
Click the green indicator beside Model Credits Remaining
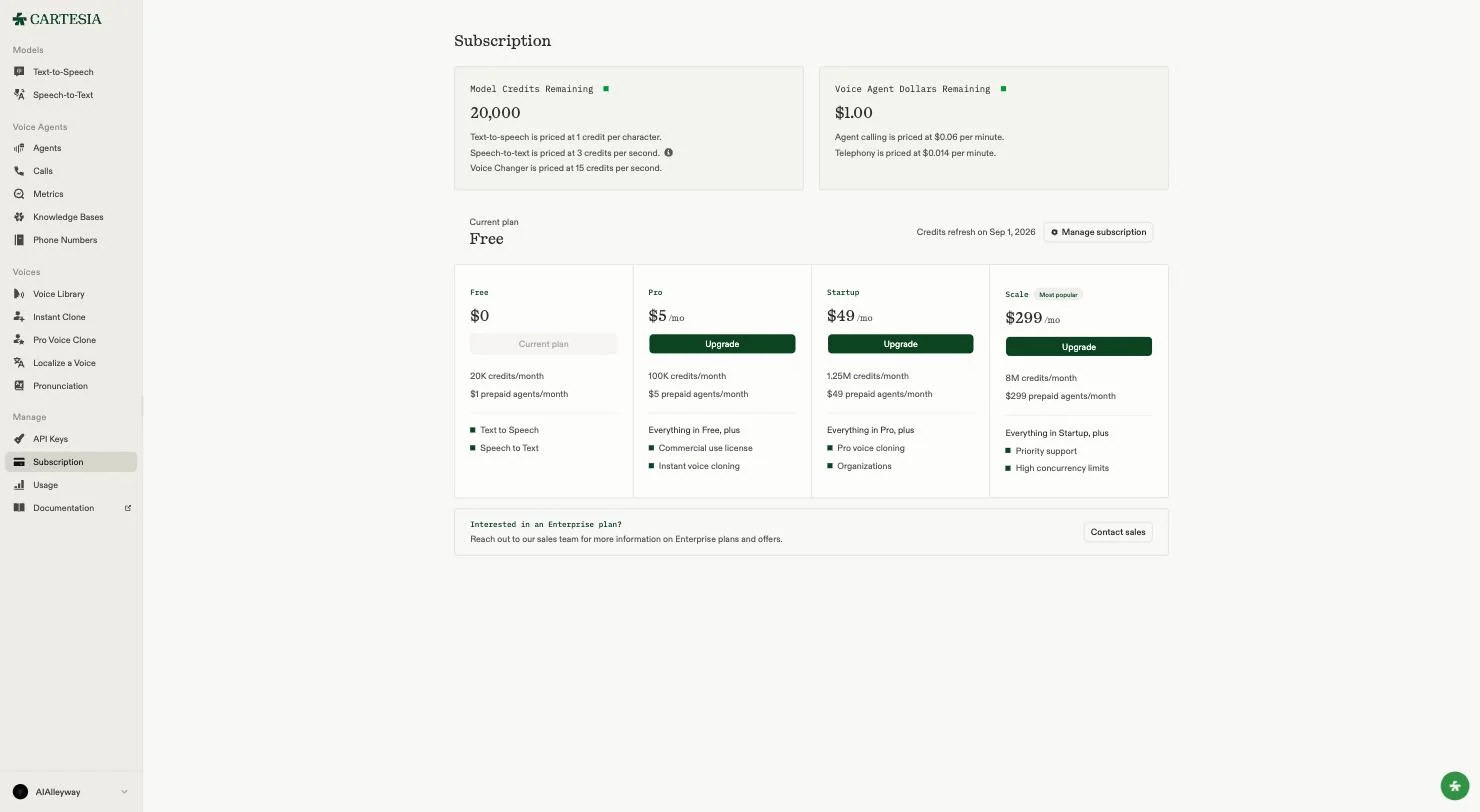click(x=606, y=89)
